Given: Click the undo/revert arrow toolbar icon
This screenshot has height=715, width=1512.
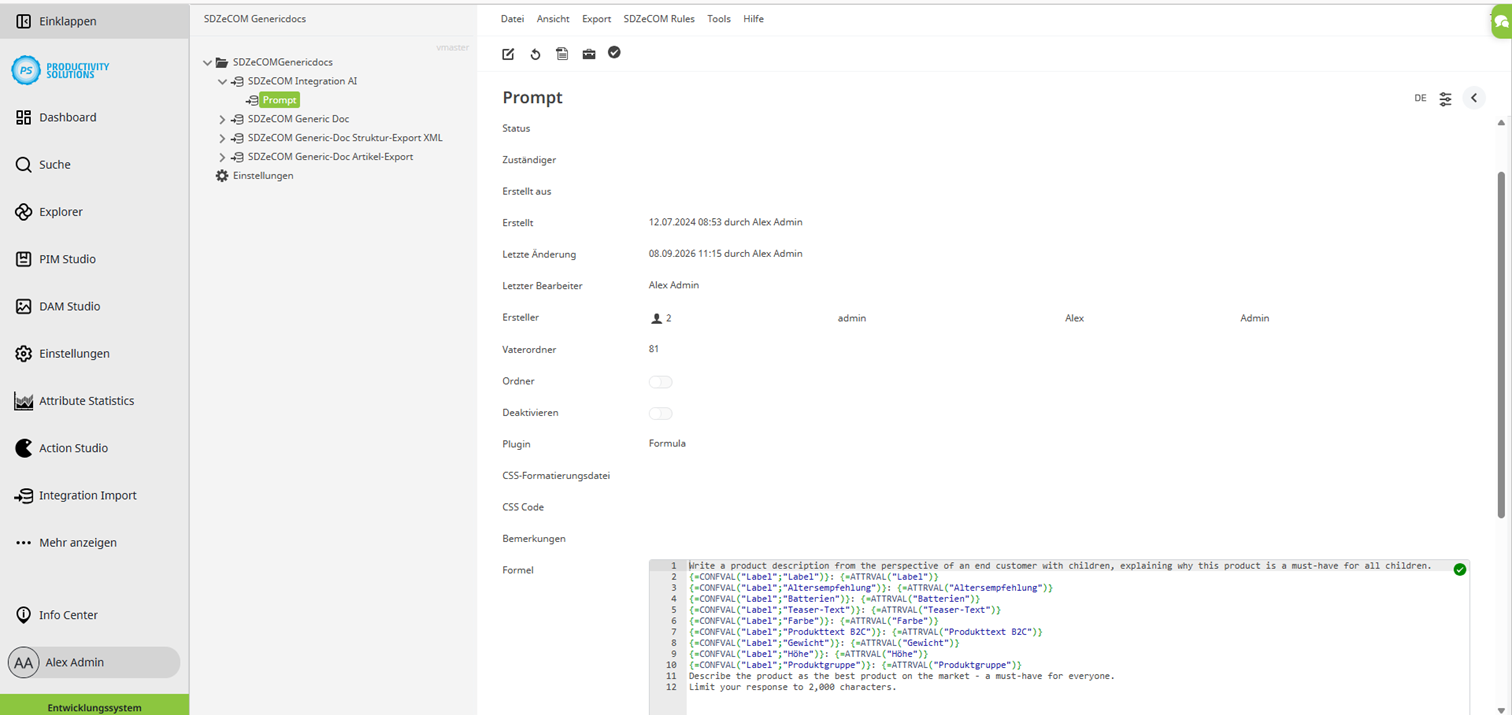Looking at the screenshot, I should pyautogui.click(x=535, y=54).
